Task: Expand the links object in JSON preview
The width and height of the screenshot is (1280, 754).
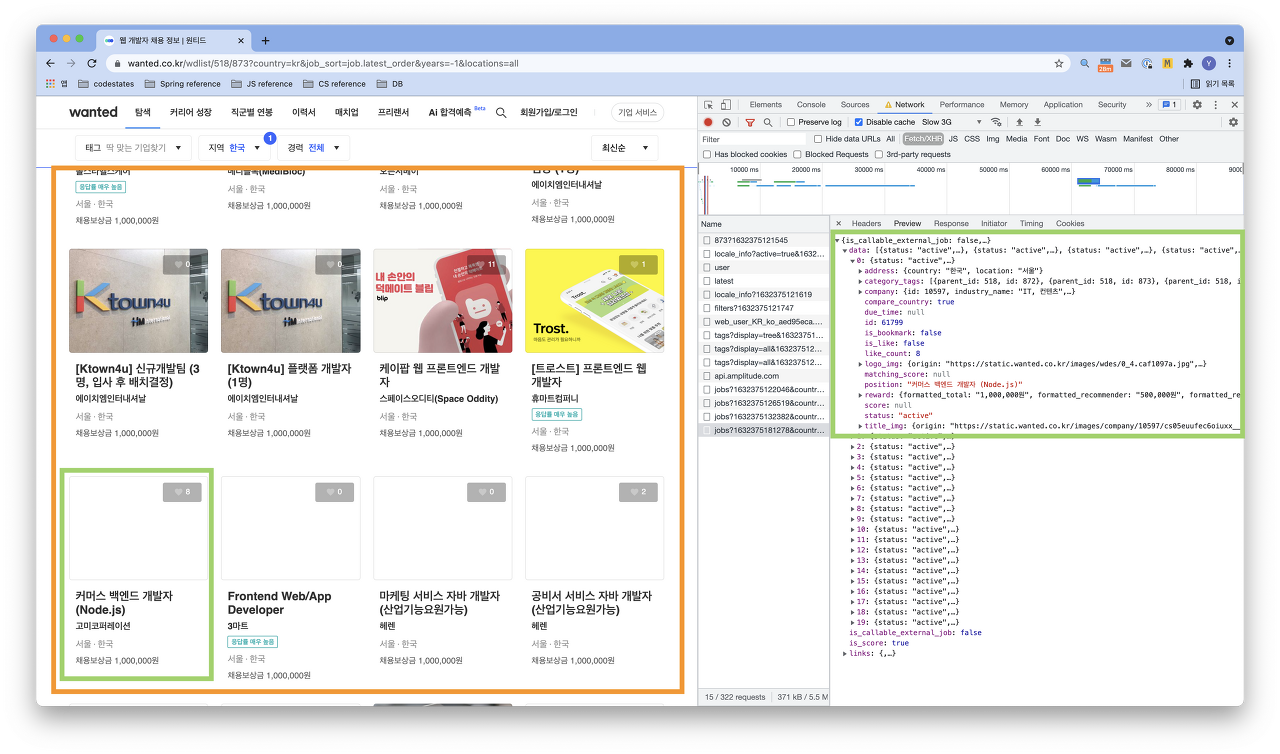Action: click(x=845, y=653)
